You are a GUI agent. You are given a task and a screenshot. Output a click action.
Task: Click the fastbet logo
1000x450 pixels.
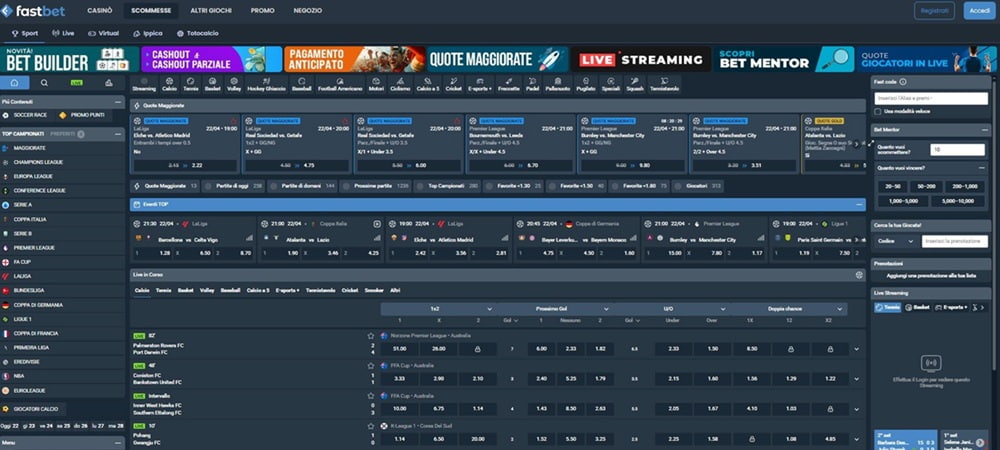click(x=33, y=11)
